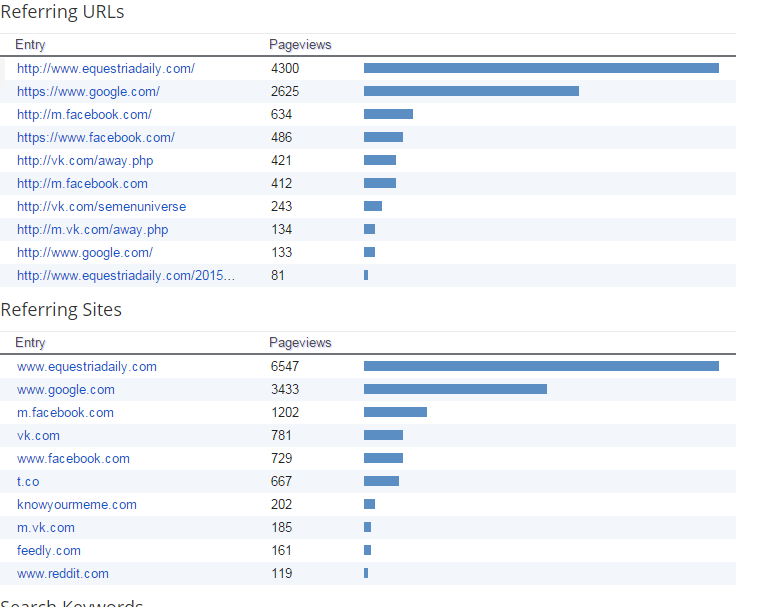This screenshot has width=758, height=607.
Task: Open the www.reddit.com referring site
Action: tap(63, 574)
